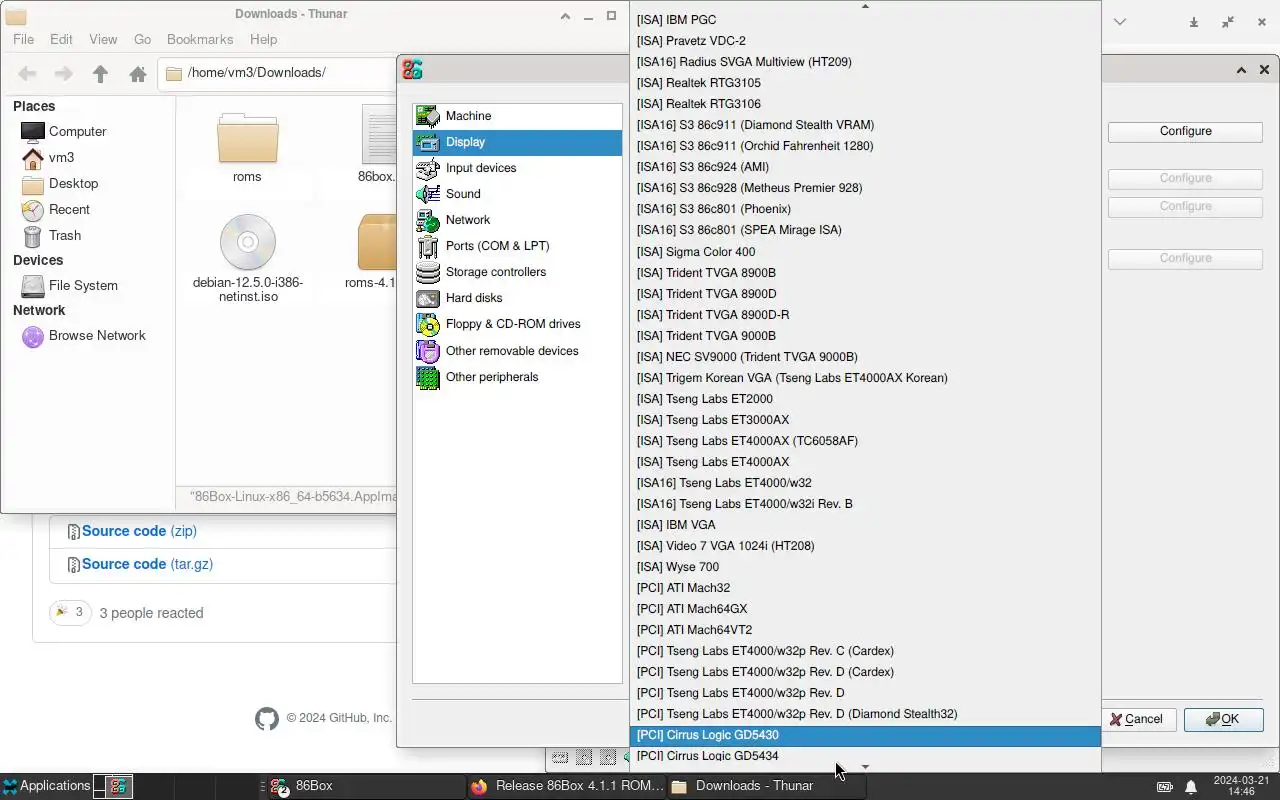Open Desktop in Places sidebar

tap(73, 183)
